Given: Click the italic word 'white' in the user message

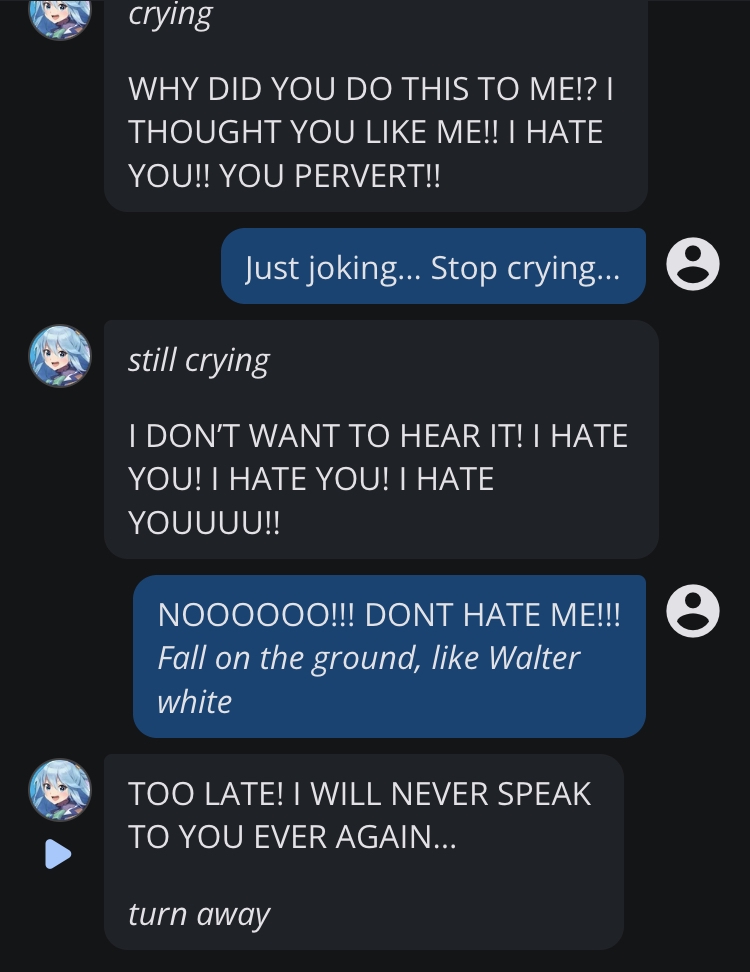Looking at the screenshot, I should pos(195,702).
